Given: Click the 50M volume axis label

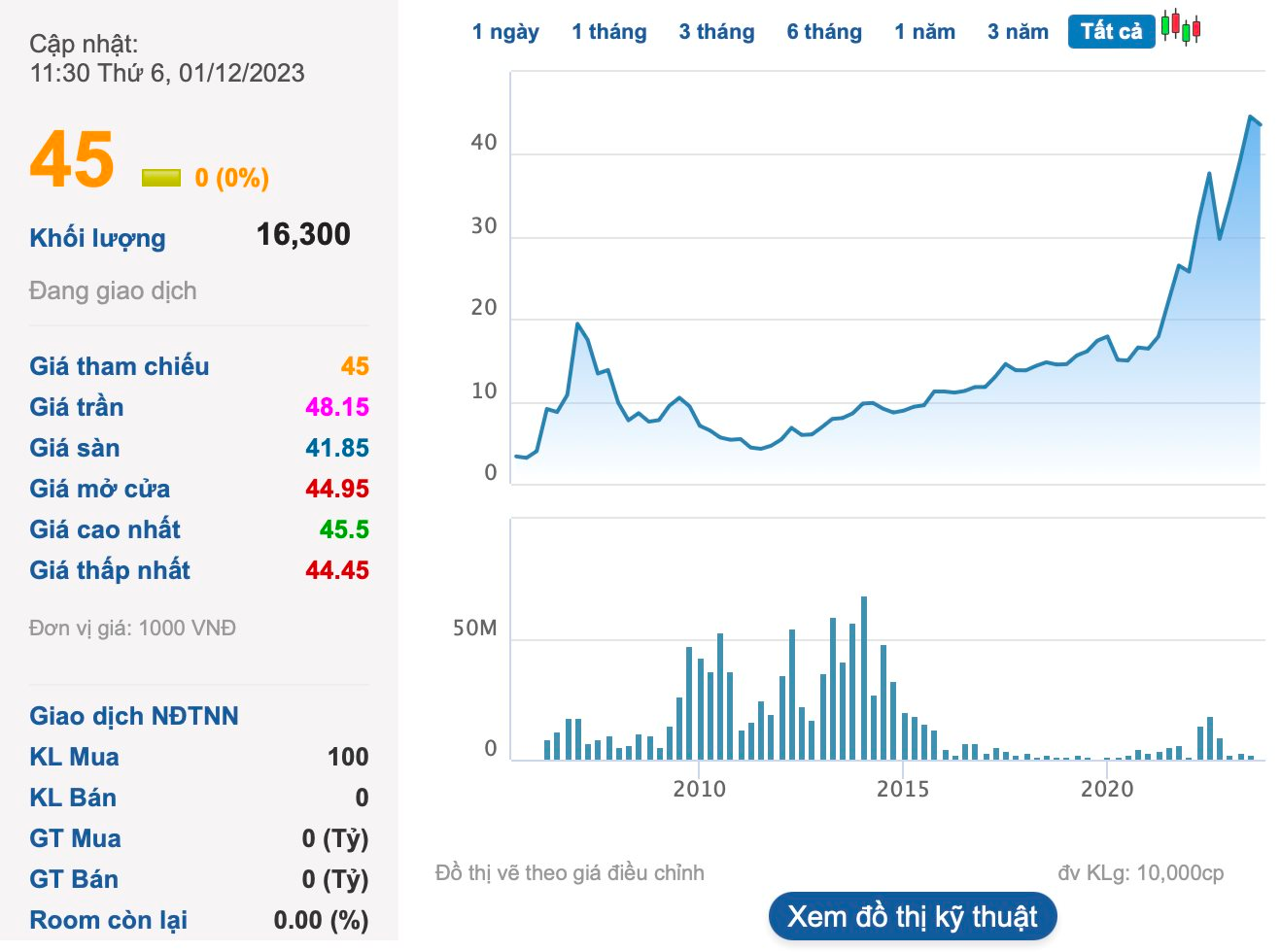Looking at the screenshot, I should [474, 629].
